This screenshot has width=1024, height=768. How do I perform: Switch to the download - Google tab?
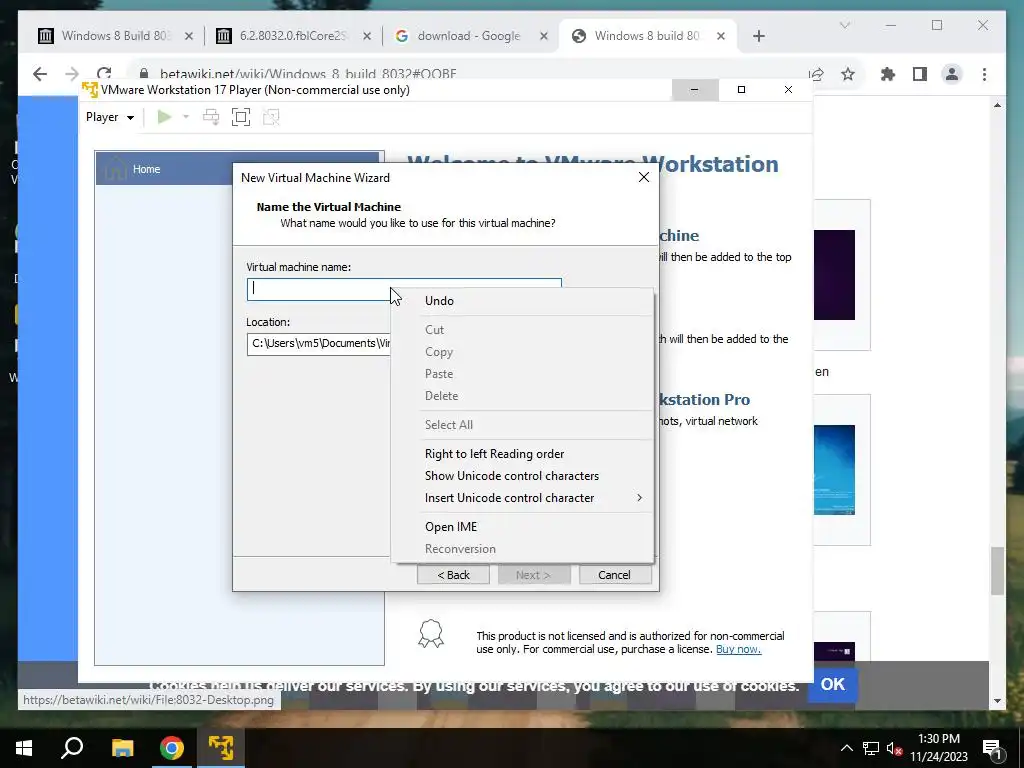(x=469, y=36)
